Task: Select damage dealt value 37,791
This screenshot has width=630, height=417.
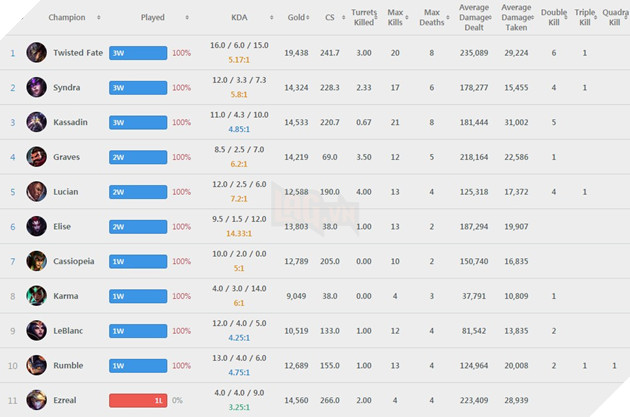Action: 474,296
